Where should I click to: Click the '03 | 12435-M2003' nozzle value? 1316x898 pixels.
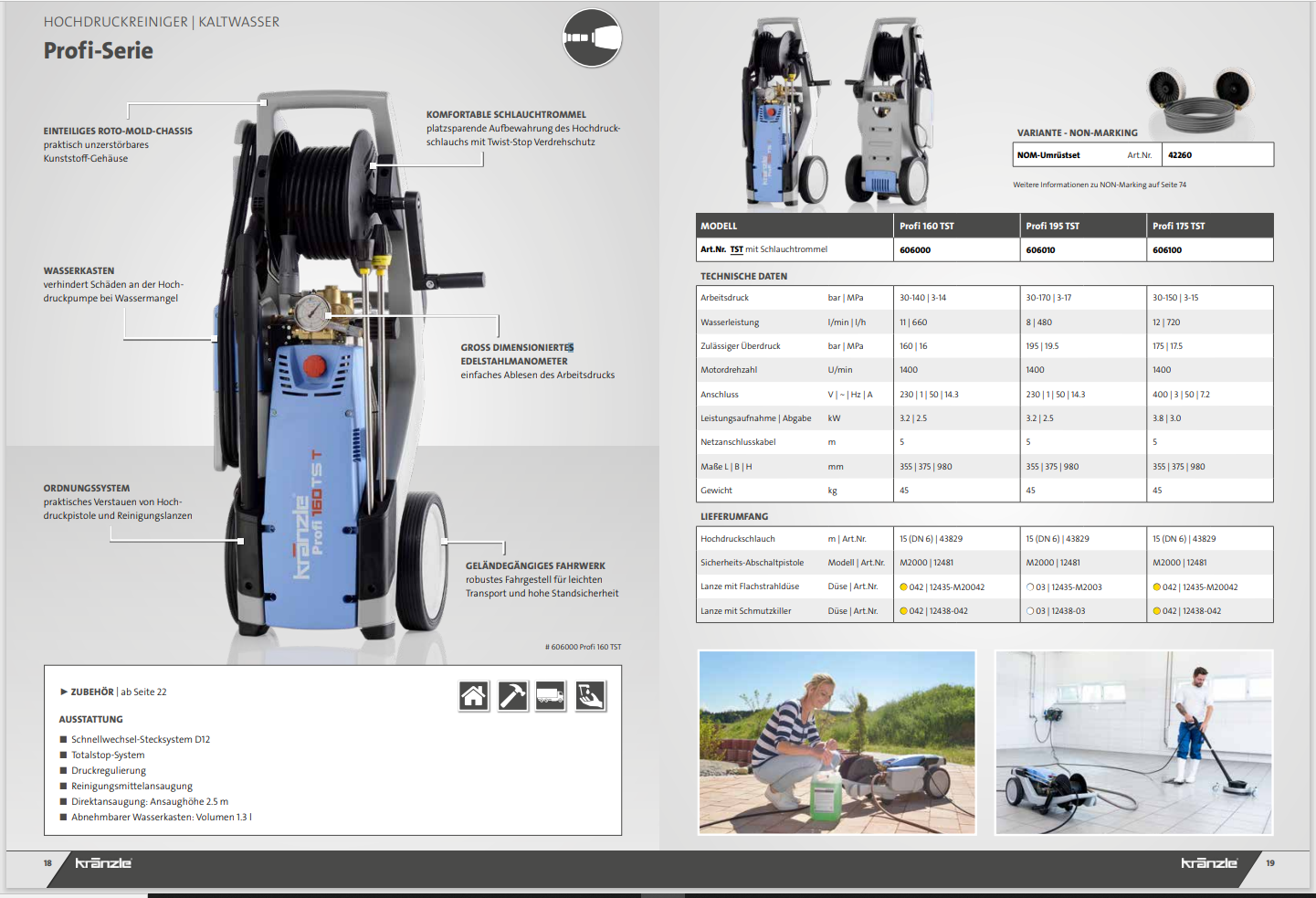(1069, 587)
